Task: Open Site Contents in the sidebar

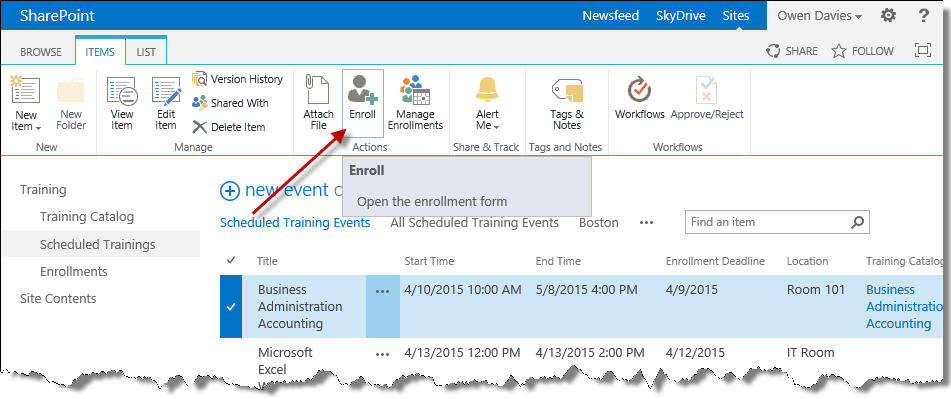Action: [x=58, y=298]
